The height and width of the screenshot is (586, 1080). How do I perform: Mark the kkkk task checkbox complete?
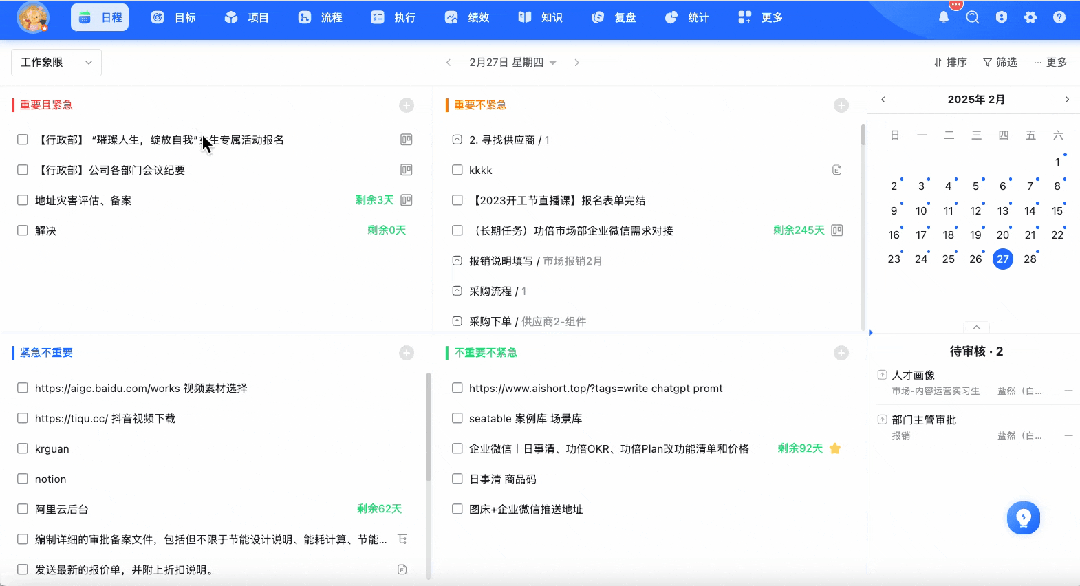(457, 169)
